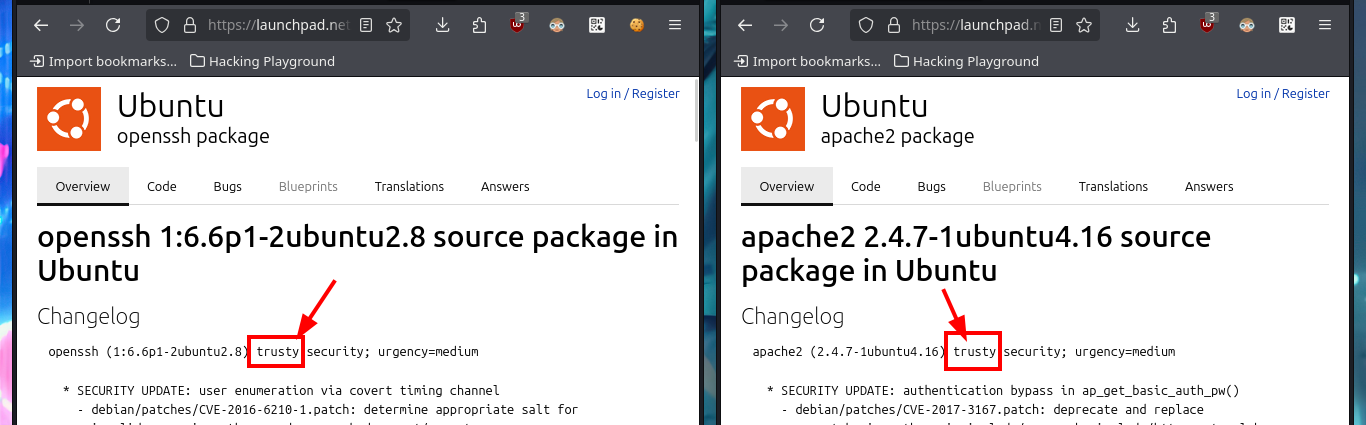Focus the launchpad URL in apache2 window
This screenshot has width=1366, height=425.
pos(976,25)
